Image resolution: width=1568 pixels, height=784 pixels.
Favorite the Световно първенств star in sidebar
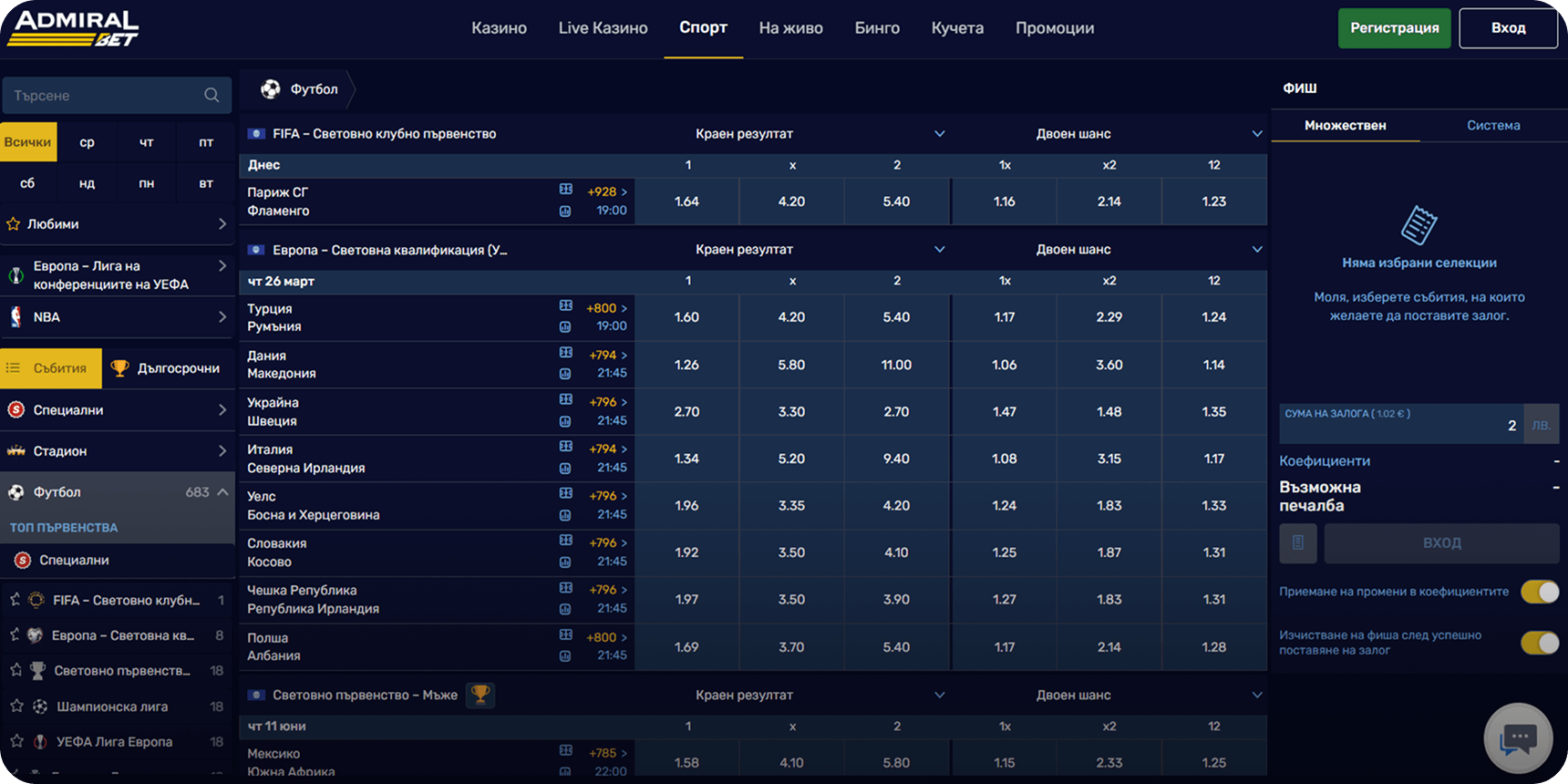coord(15,671)
